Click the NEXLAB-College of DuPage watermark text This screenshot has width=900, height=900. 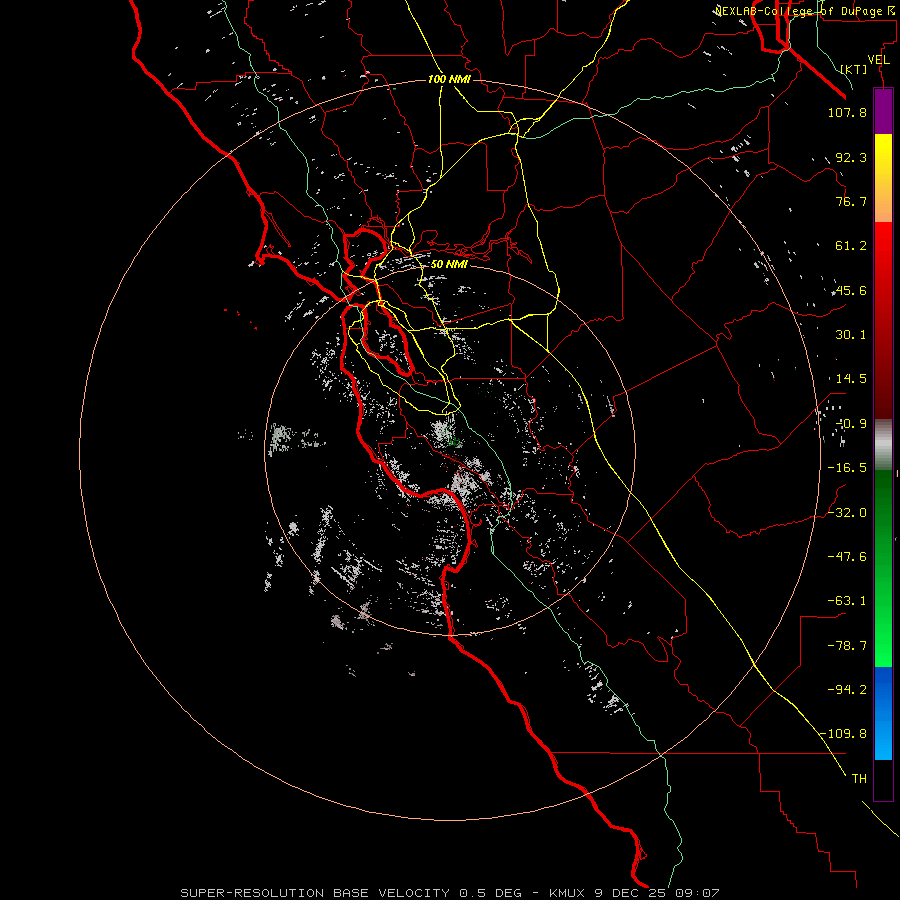pos(805,11)
